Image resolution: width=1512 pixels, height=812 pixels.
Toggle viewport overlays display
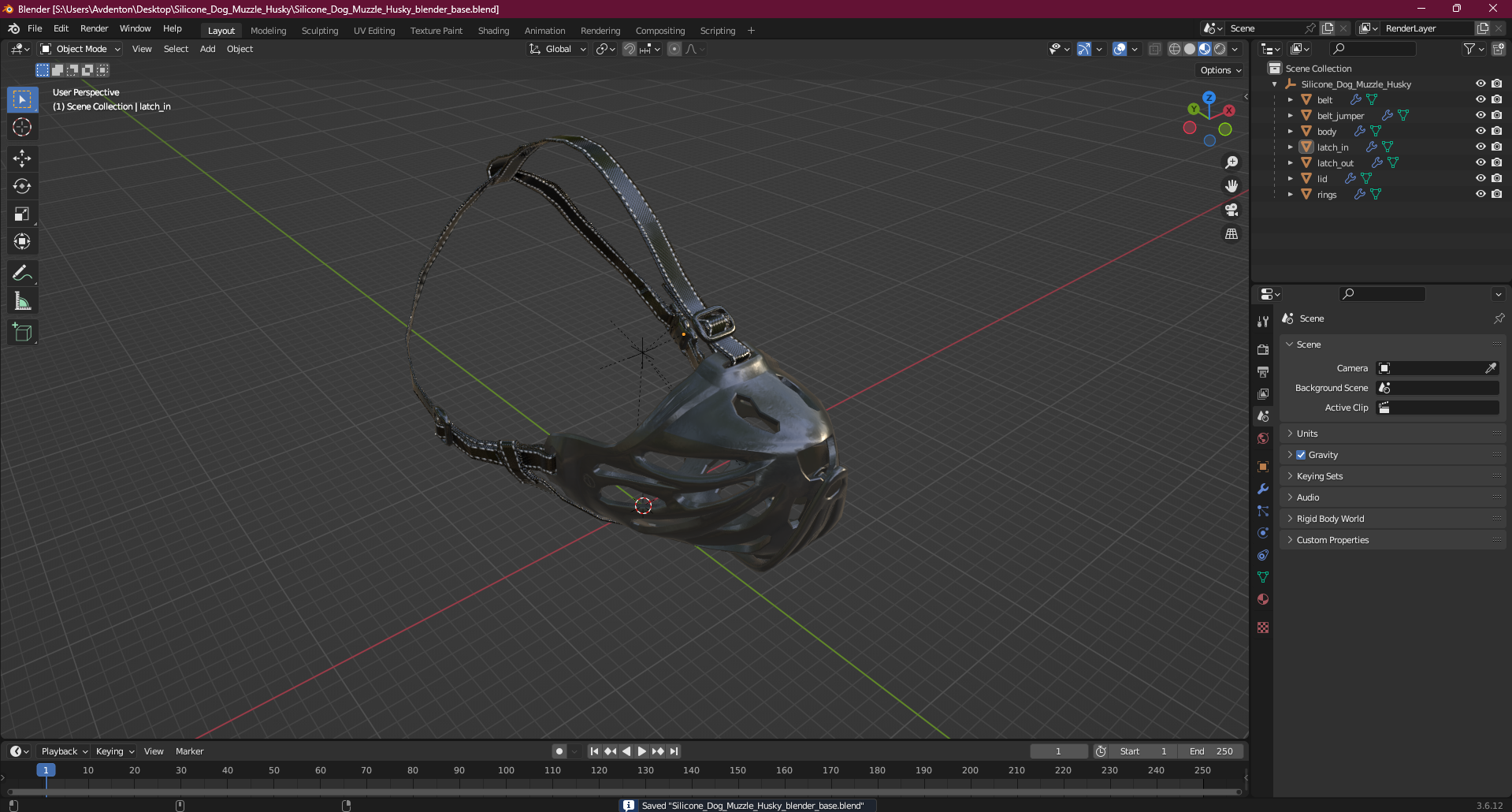click(x=1120, y=49)
